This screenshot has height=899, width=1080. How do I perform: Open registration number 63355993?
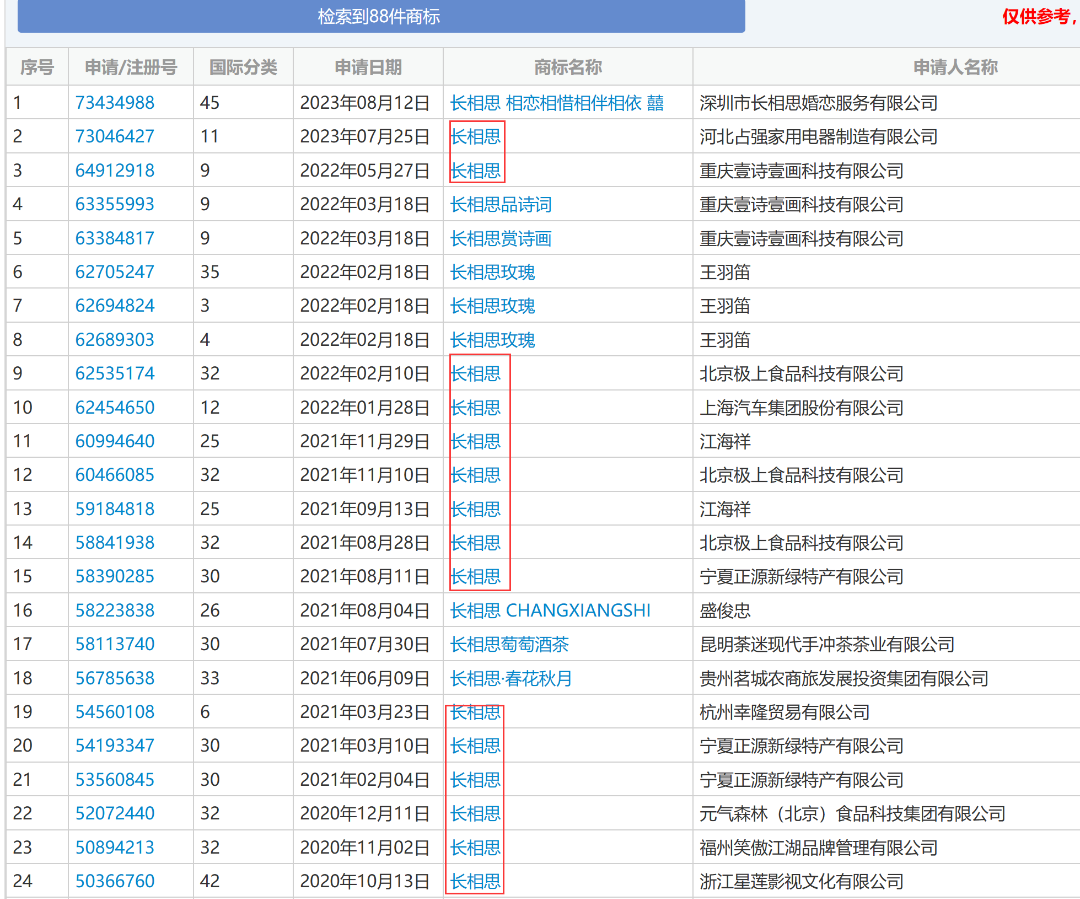[x=114, y=204]
